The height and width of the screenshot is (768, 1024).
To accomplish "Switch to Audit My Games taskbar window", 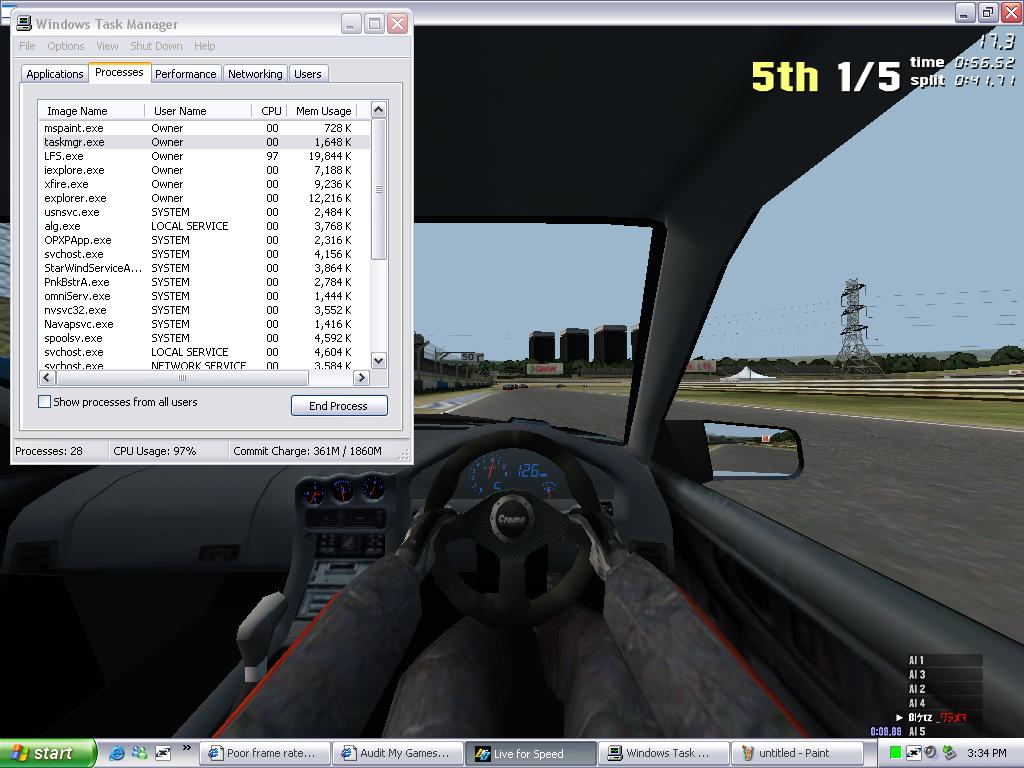I will tap(397, 753).
